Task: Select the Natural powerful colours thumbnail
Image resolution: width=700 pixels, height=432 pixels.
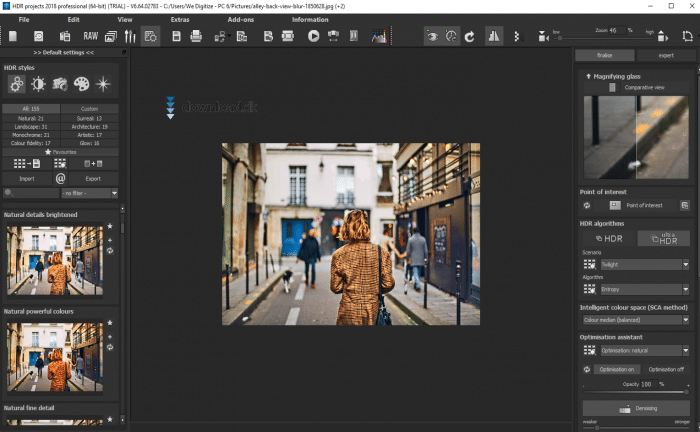Action: tap(55, 357)
